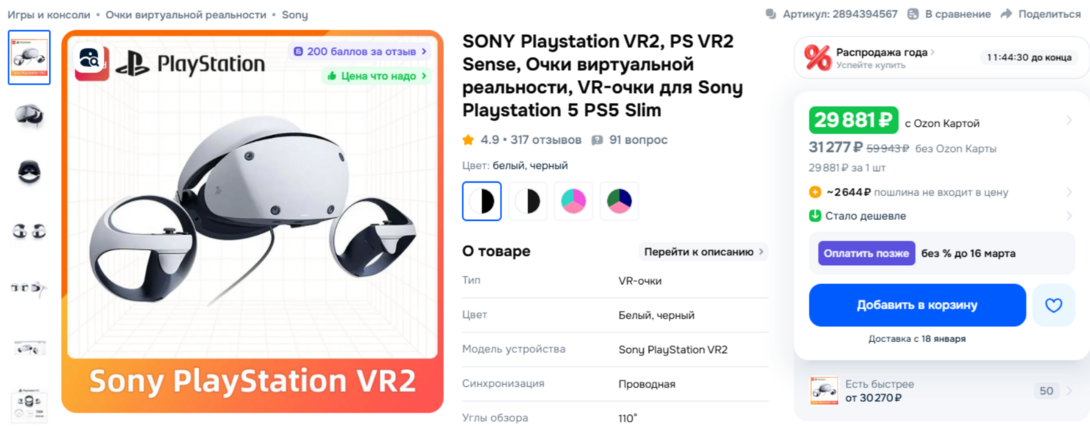Expand Ozon Card price details chevron

tap(1069, 121)
